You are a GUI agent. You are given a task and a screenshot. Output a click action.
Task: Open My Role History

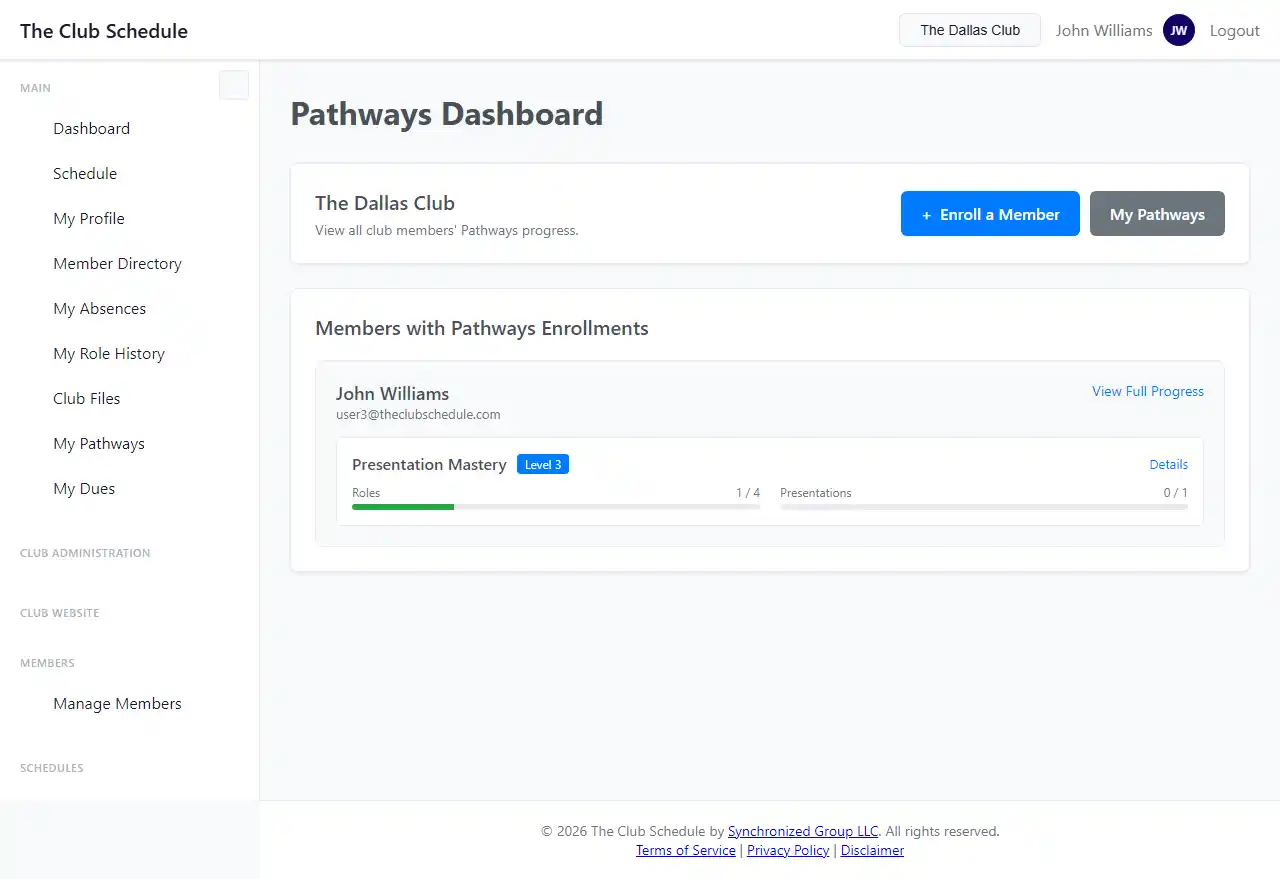click(109, 353)
